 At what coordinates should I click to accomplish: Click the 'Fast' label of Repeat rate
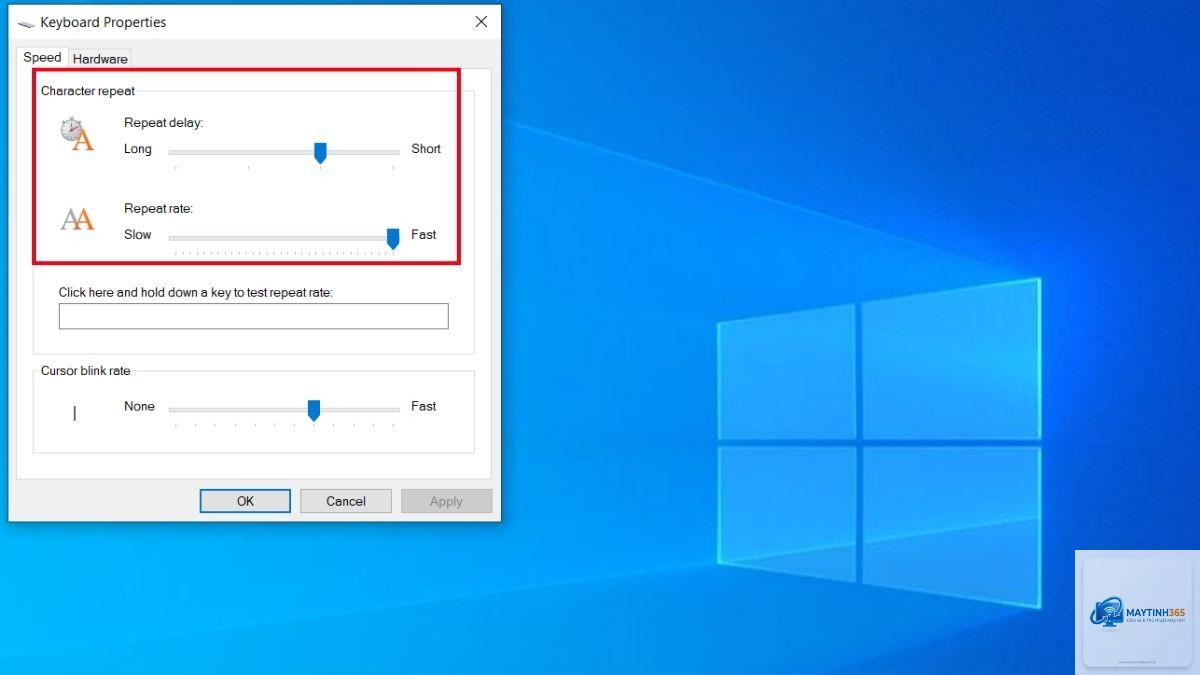[424, 235]
